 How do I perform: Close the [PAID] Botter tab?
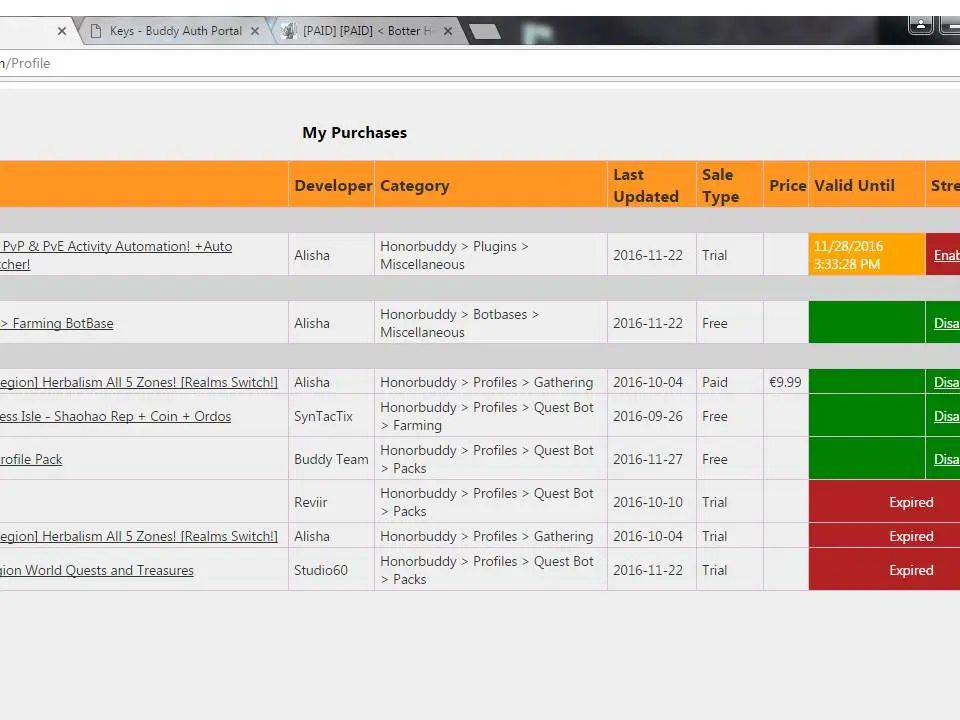coord(448,31)
